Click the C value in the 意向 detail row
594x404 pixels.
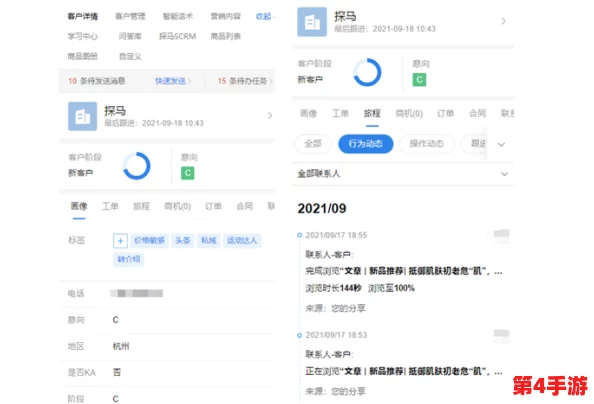[116, 320]
